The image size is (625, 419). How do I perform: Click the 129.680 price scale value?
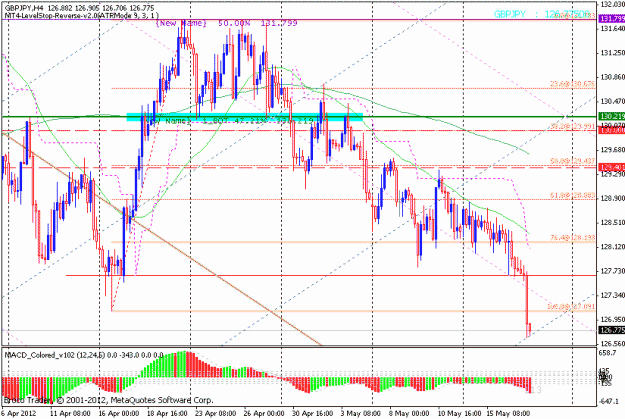click(x=612, y=150)
